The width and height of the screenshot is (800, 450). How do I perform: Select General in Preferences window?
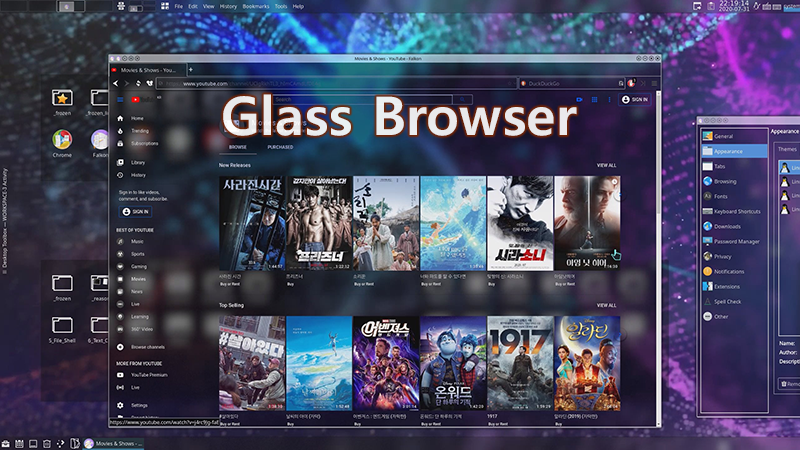[734, 136]
